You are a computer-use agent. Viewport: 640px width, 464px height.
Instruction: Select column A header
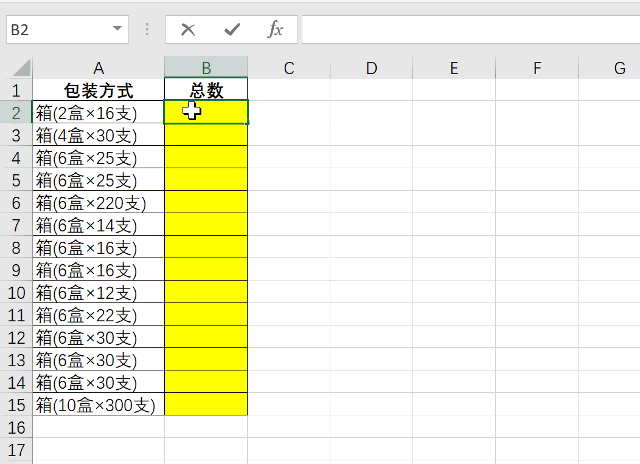pyautogui.click(x=98, y=68)
